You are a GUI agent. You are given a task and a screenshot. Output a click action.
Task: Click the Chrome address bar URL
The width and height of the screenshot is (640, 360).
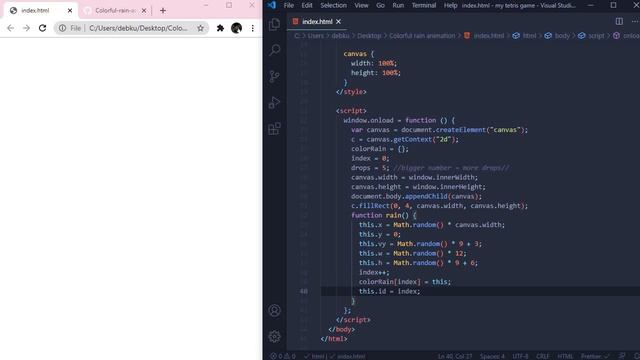tap(138, 28)
